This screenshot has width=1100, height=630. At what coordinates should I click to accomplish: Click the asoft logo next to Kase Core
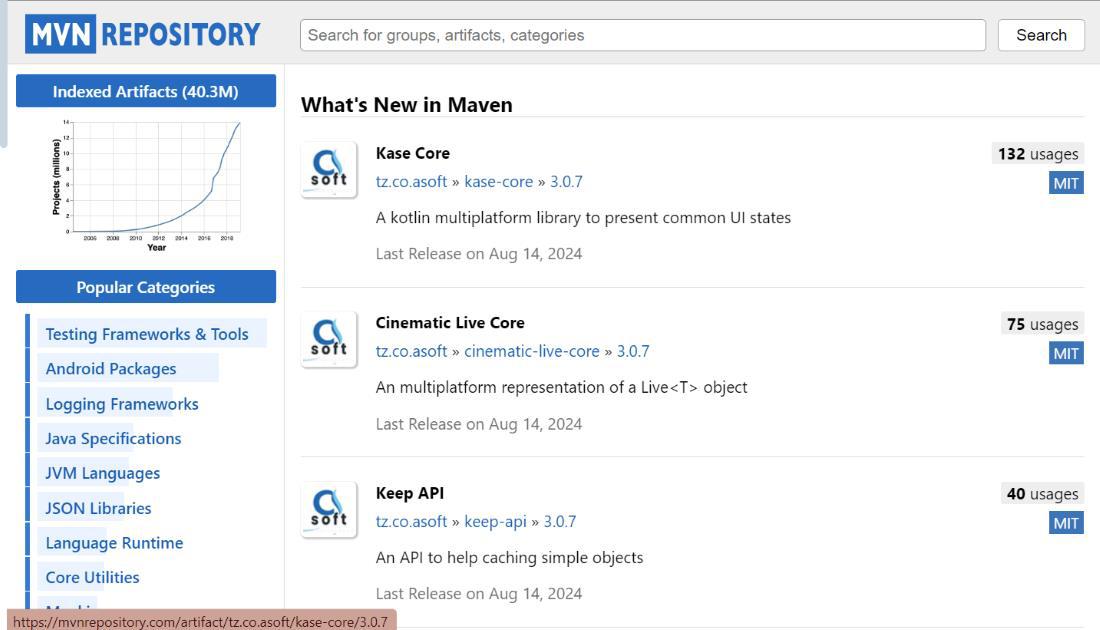pos(329,170)
